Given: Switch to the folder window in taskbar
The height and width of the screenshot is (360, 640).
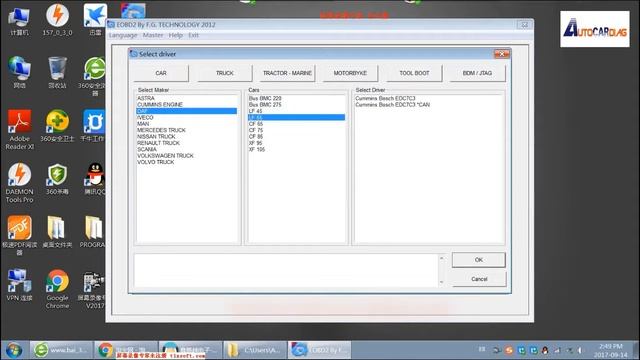Looking at the screenshot, I should (254, 350).
